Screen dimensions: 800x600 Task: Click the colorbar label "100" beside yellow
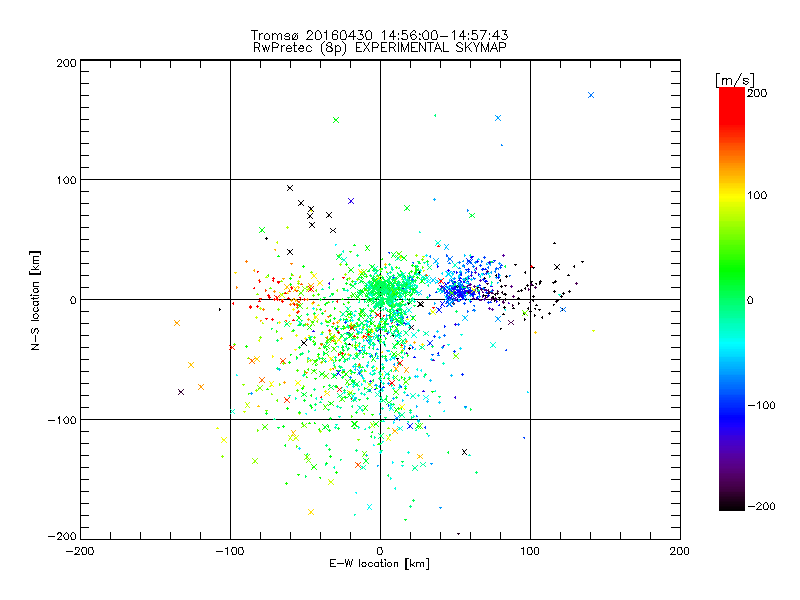[757, 195]
